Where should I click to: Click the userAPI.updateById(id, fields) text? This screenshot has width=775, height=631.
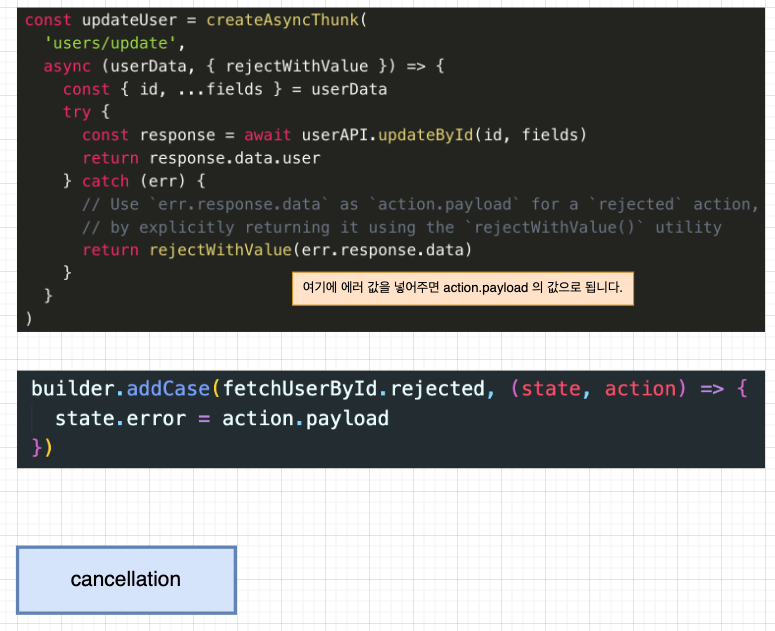click(x=444, y=135)
